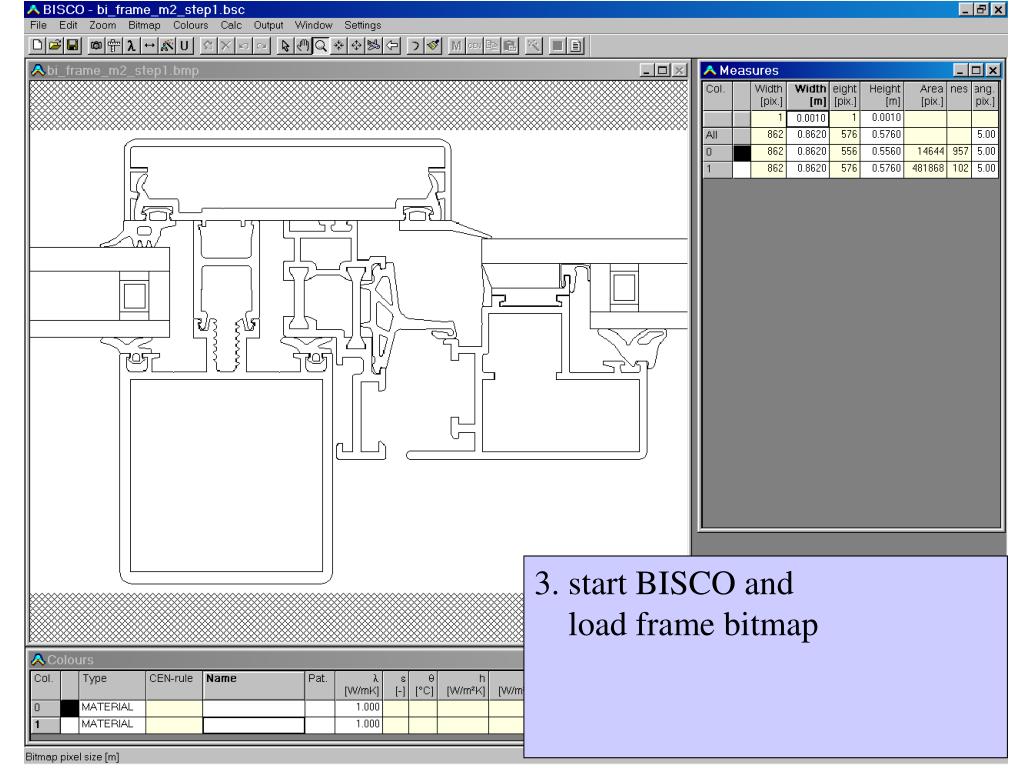This screenshot has width=1024, height=768.
Task: Click the lambda value 1.000 for colour 1
Action: coord(358,724)
